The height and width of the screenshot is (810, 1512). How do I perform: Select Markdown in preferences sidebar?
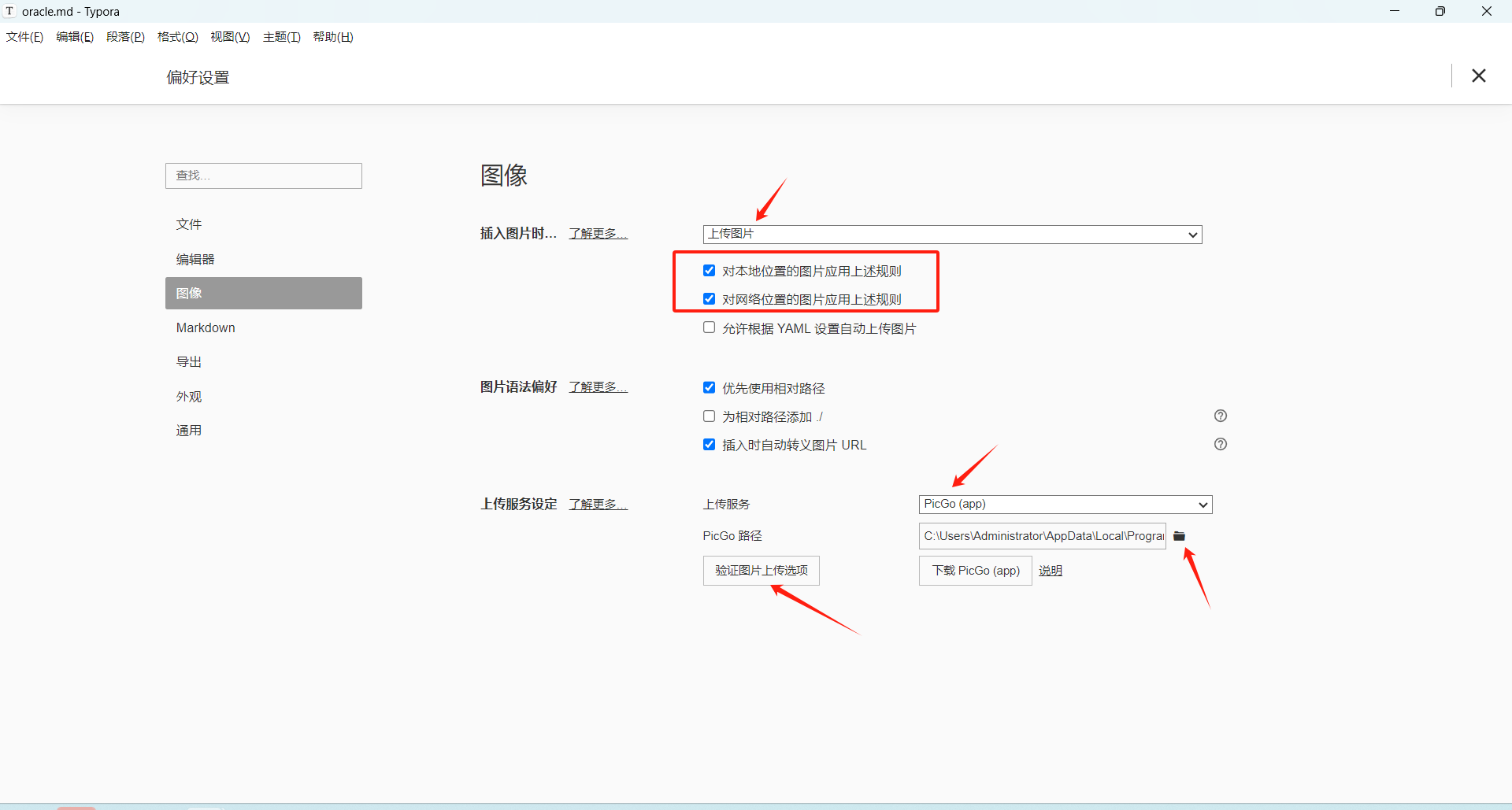point(206,327)
